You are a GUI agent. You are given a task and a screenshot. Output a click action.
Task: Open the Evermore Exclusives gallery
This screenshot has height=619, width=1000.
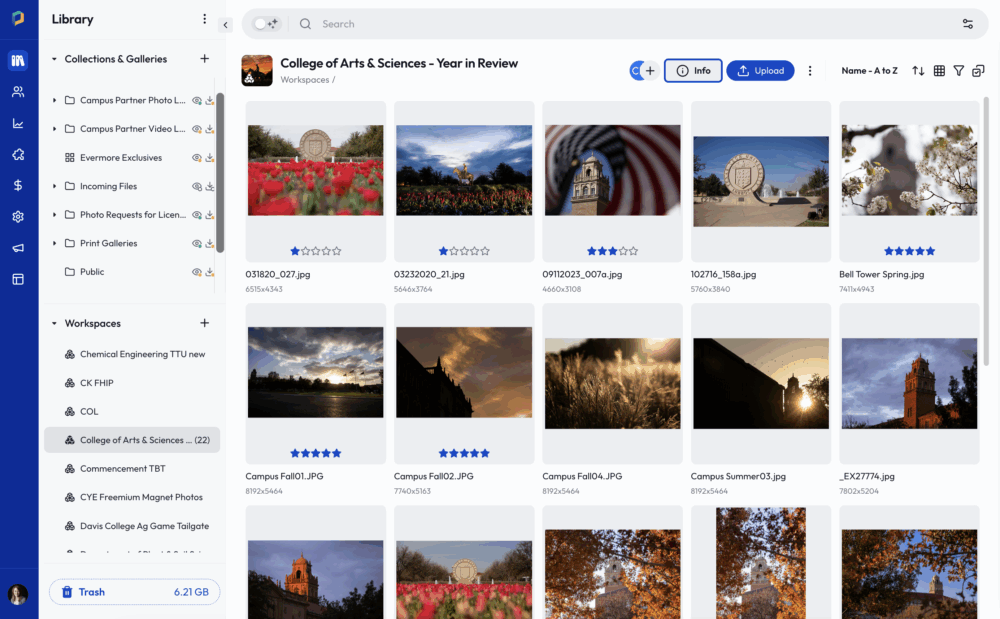click(x=120, y=158)
